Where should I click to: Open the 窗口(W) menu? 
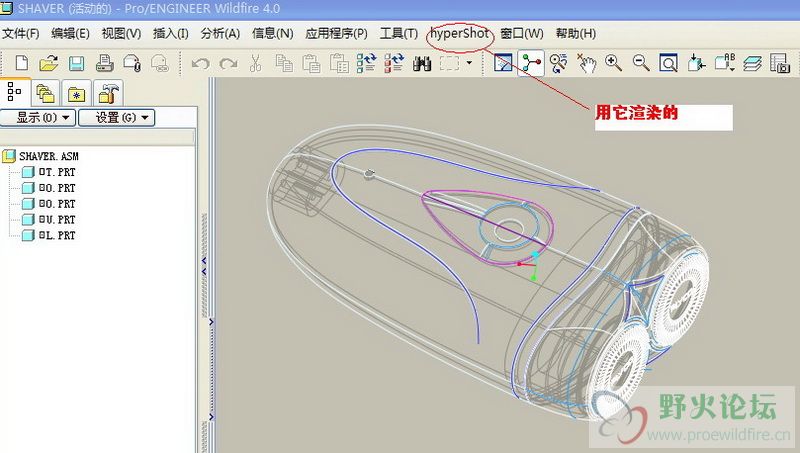521,34
